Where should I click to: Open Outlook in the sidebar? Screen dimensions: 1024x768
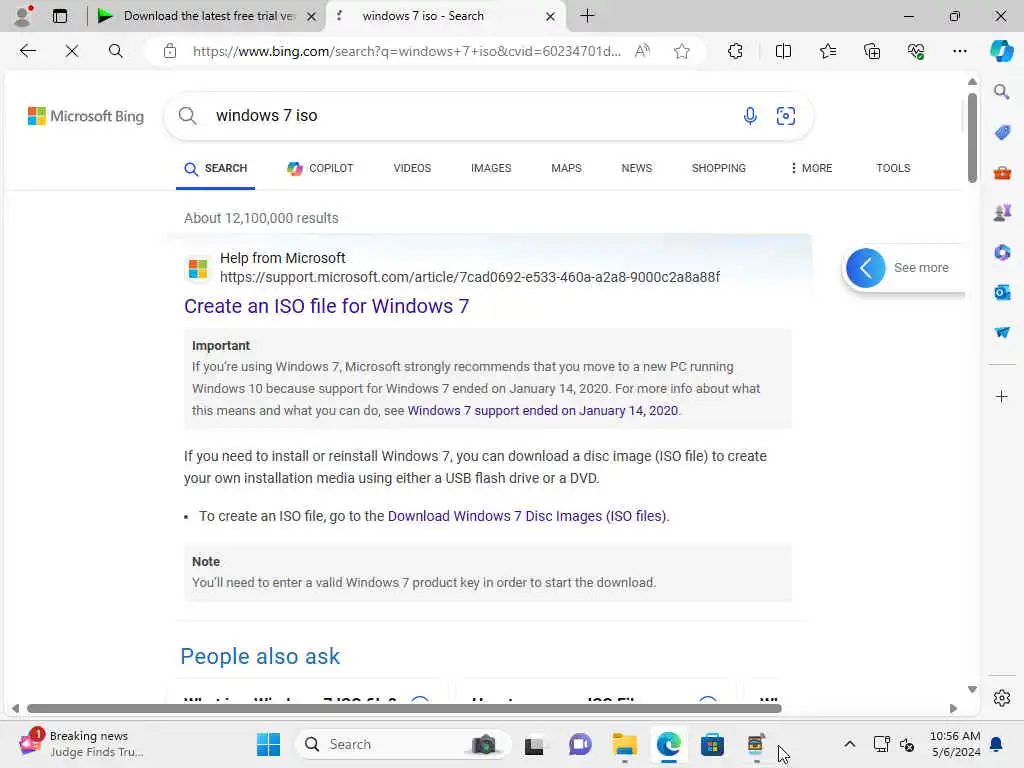coord(1002,292)
